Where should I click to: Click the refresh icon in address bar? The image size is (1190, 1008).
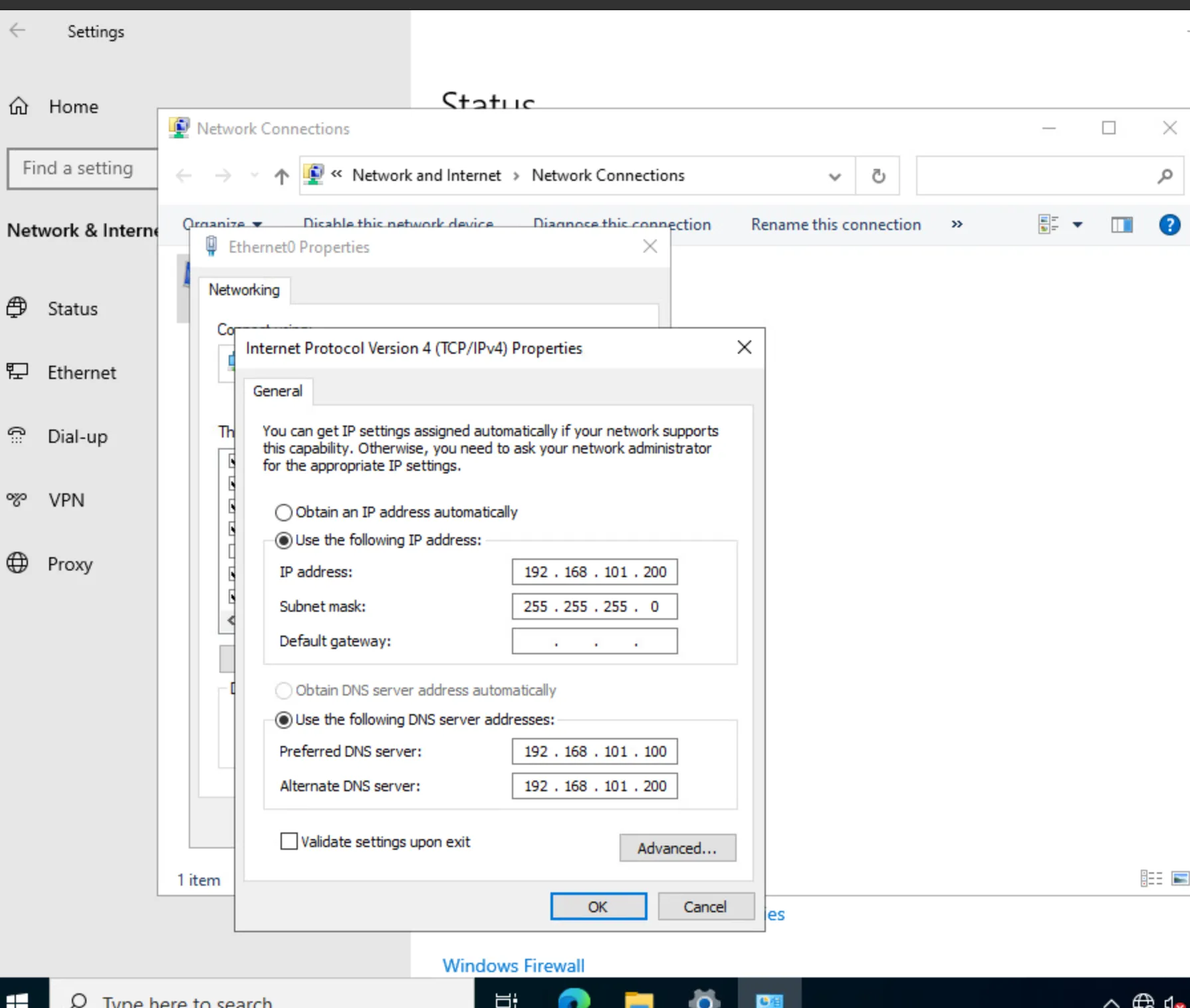pos(878,176)
